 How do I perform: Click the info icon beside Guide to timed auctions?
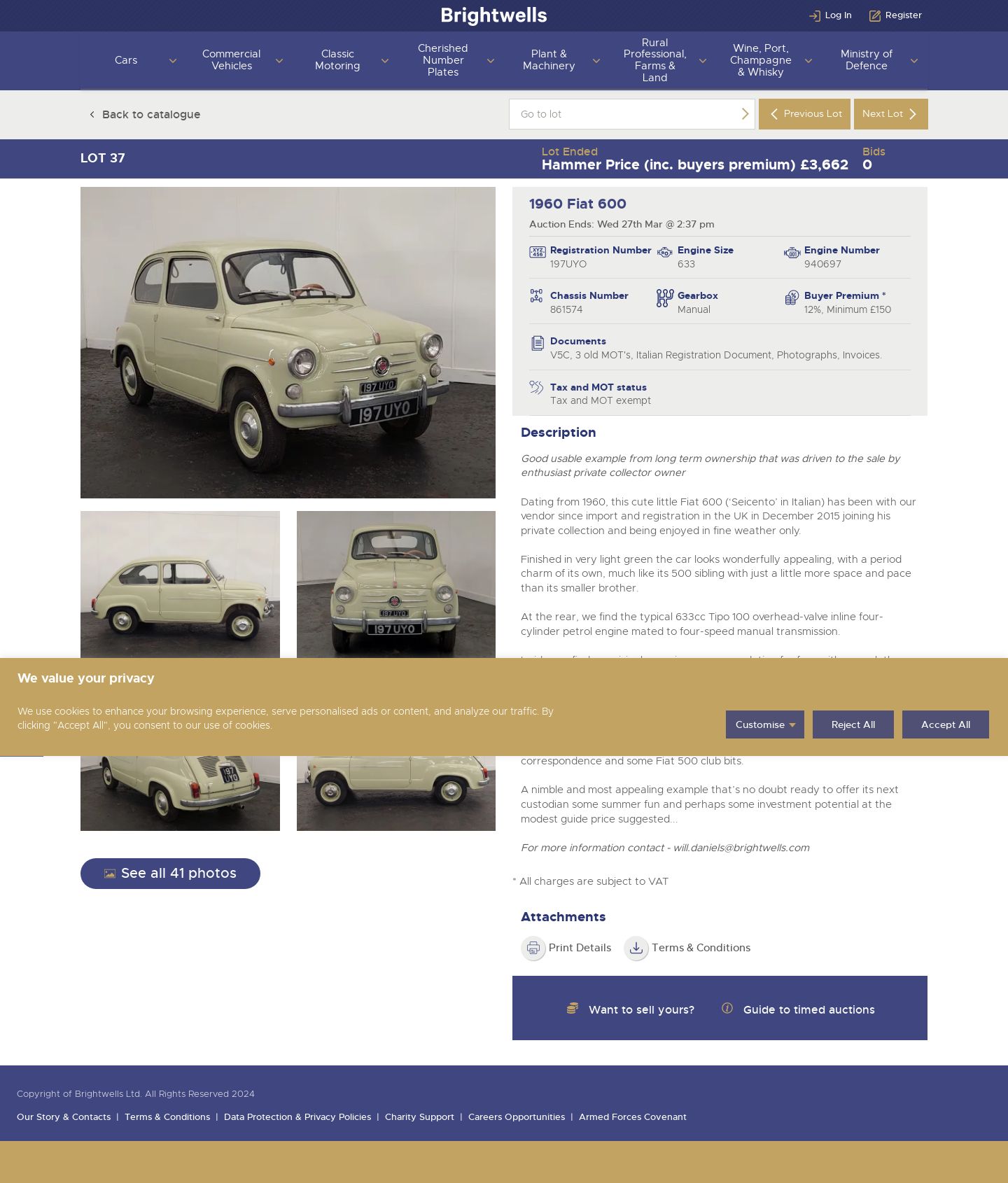tap(727, 1009)
